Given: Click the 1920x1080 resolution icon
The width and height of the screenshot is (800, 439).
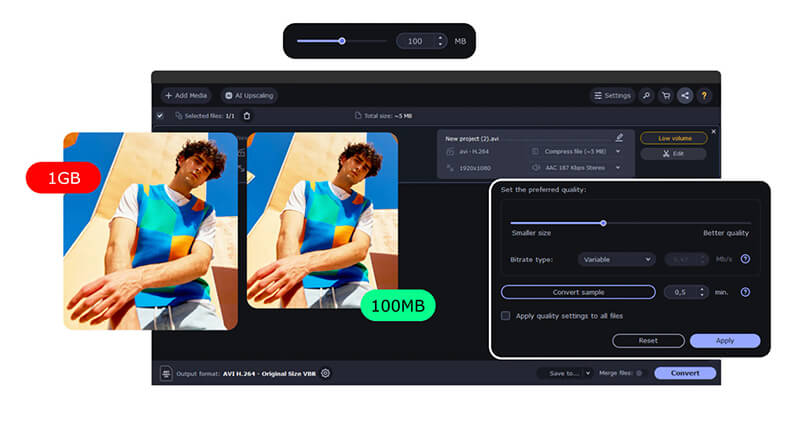Looking at the screenshot, I should coord(450,167).
